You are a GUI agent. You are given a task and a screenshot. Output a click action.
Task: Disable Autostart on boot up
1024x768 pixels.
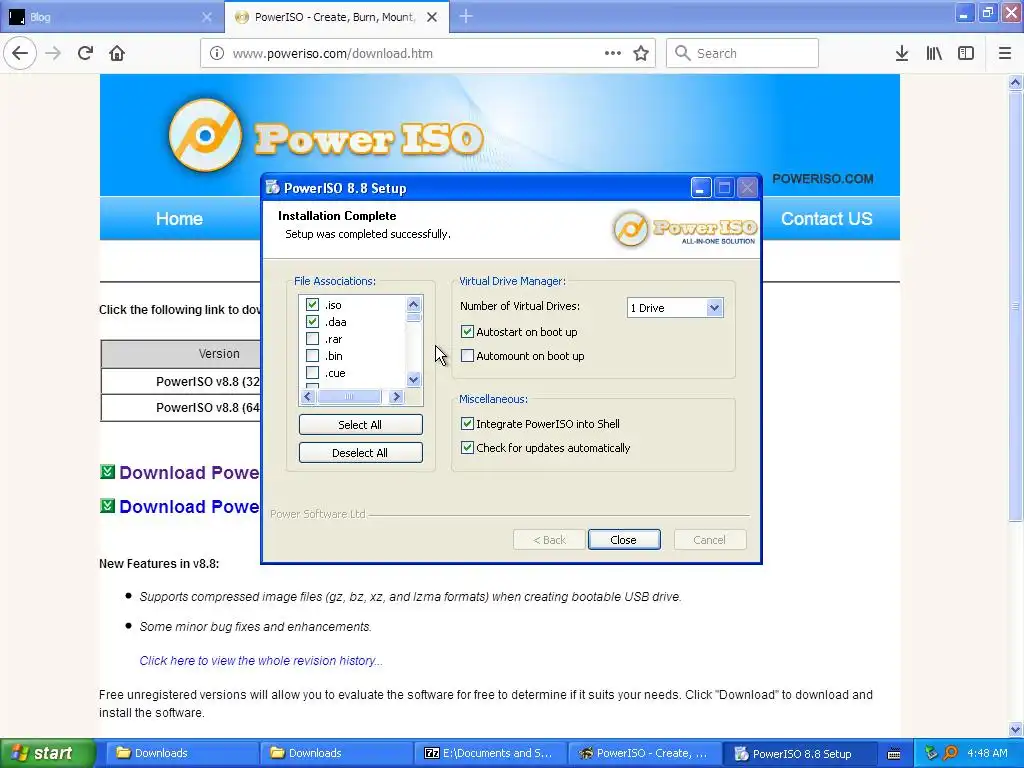467,332
